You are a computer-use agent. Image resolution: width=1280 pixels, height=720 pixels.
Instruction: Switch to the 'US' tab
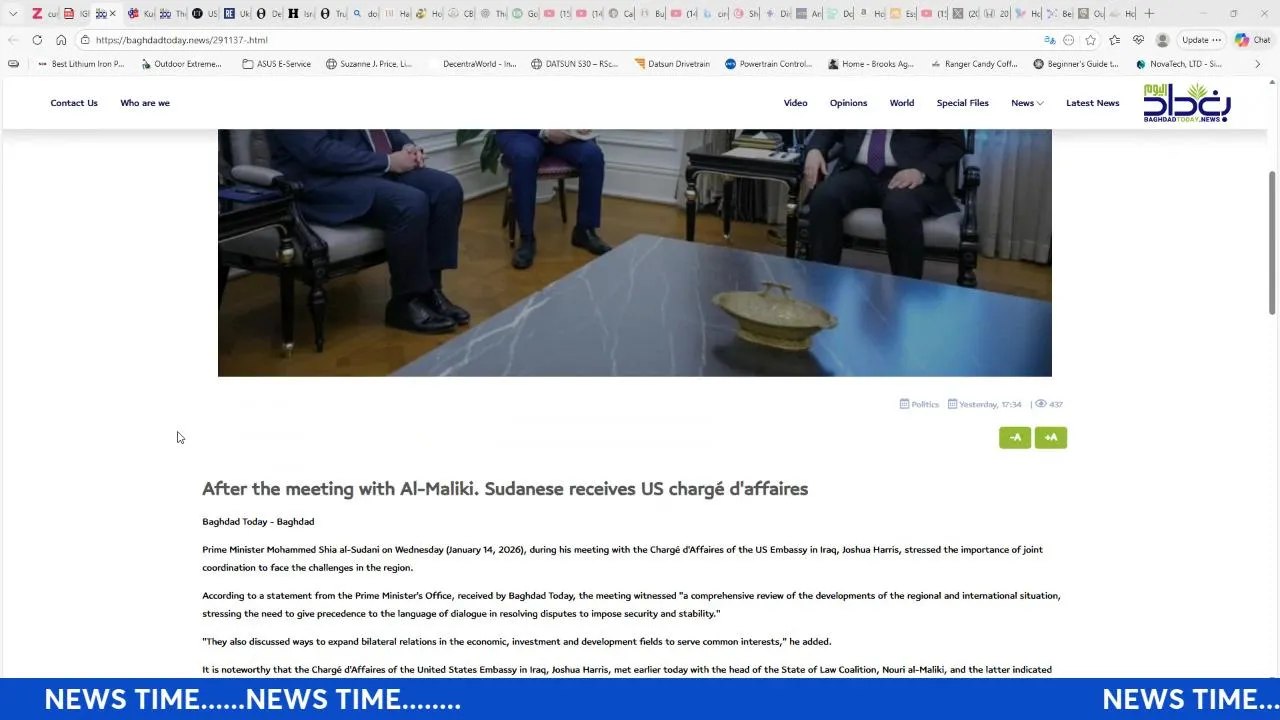pyautogui.click(x=205, y=13)
